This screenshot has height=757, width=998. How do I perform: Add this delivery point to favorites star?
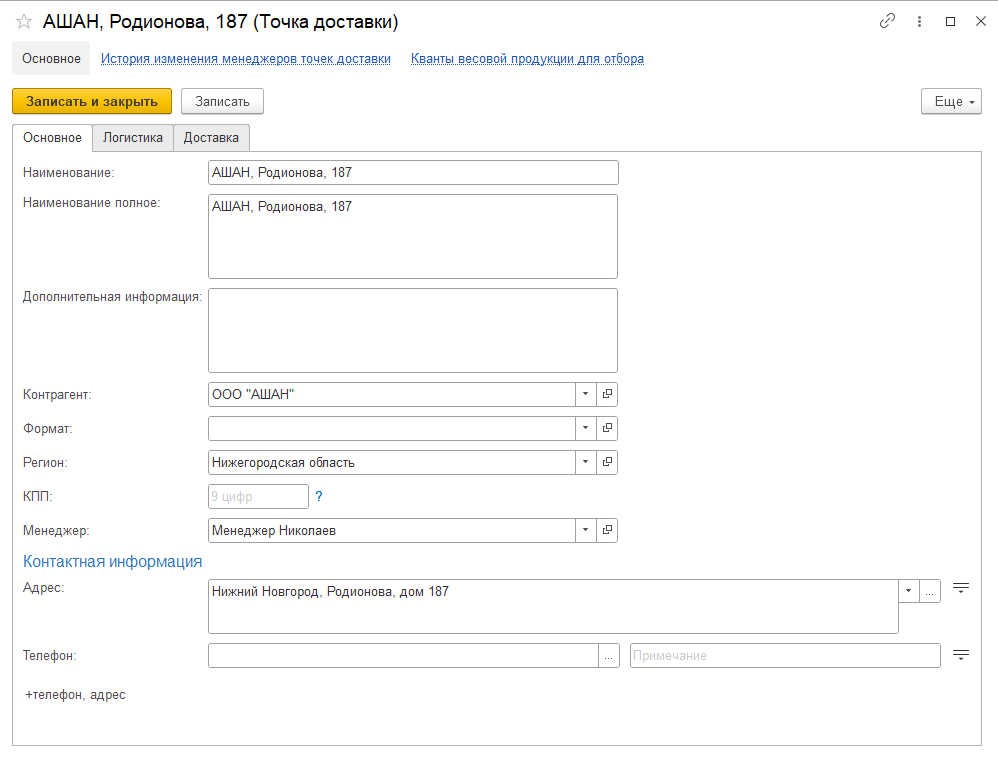point(24,22)
